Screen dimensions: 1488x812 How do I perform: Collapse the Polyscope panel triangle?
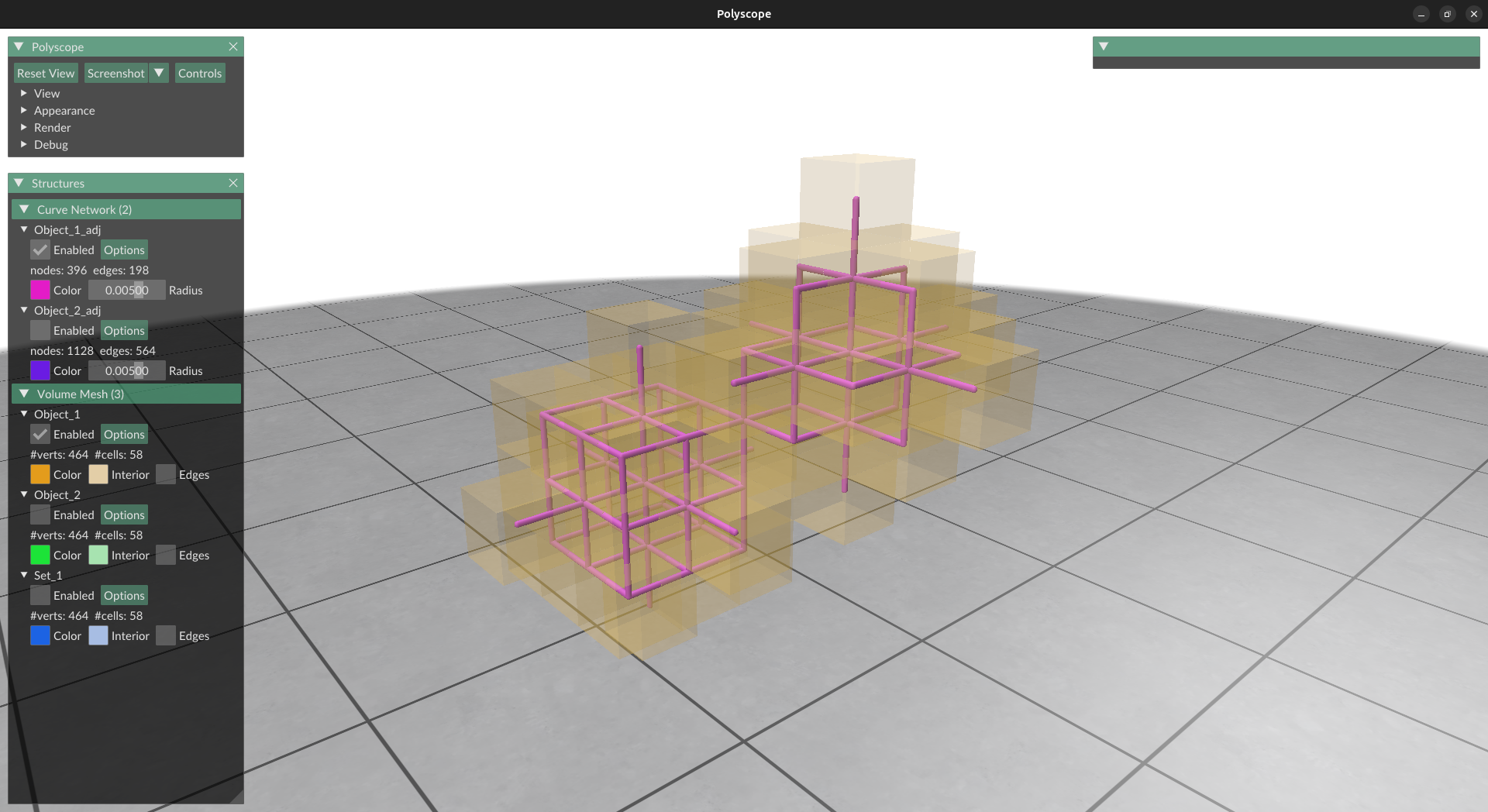click(19, 46)
